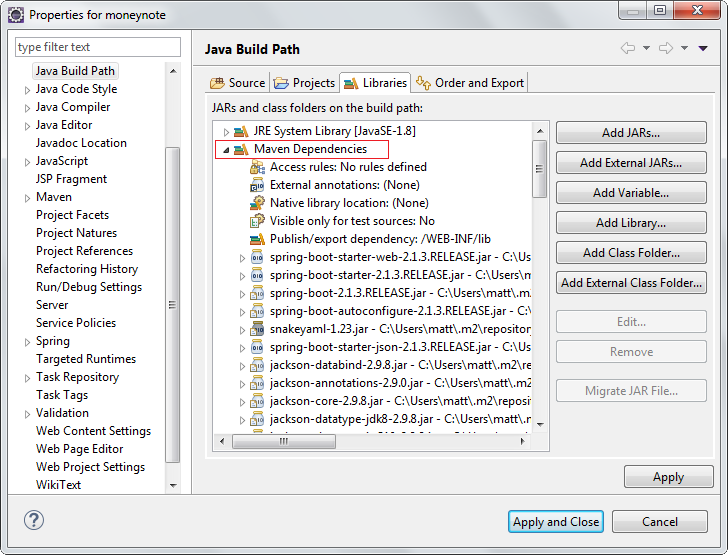Image resolution: width=728 pixels, height=555 pixels.
Task: Click the type filter text field
Action: tap(98, 47)
